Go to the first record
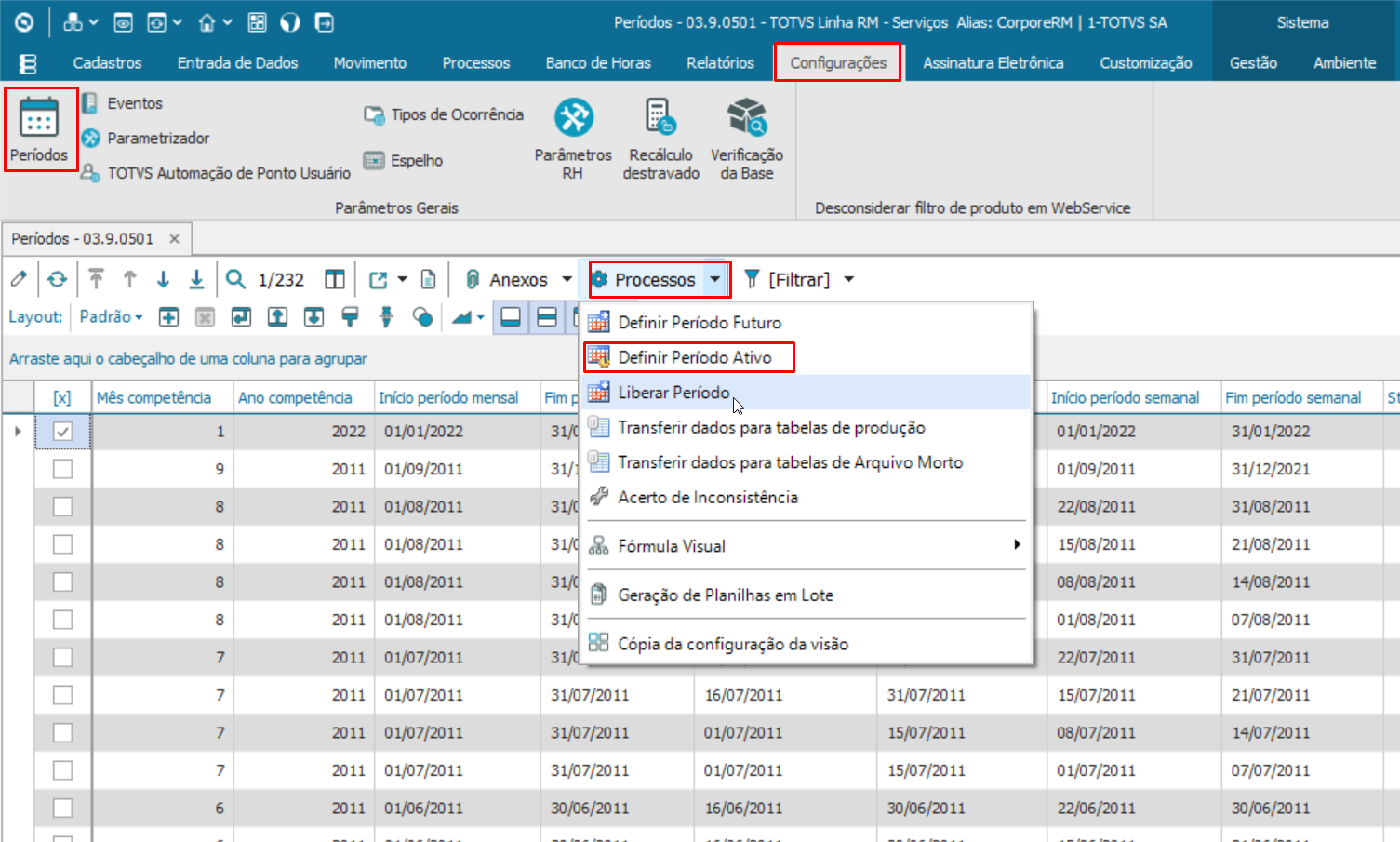This screenshot has height=842, width=1400. (96, 279)
